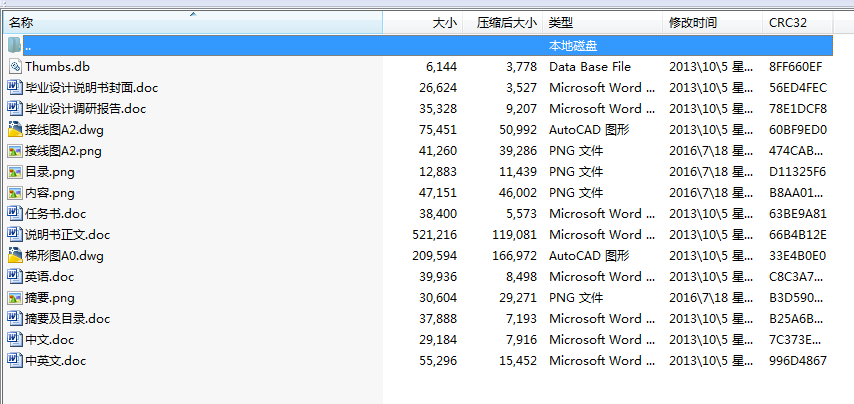
Task: Select the file name Thumbs.db
Action: [x=57, y=66]
